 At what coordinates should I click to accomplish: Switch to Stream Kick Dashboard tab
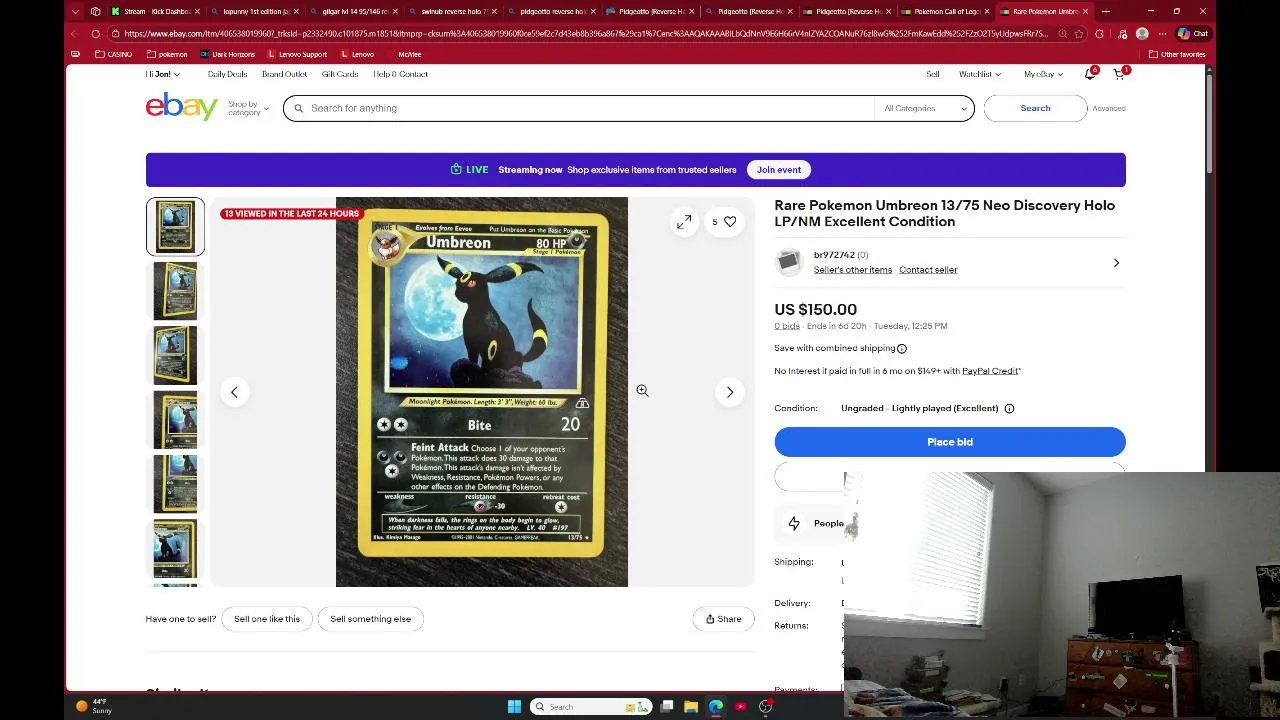tap(154, 11)
